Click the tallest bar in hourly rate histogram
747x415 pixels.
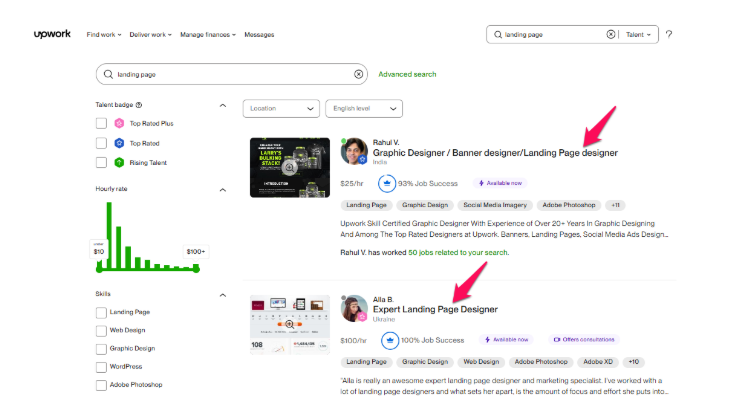[109, 235]
